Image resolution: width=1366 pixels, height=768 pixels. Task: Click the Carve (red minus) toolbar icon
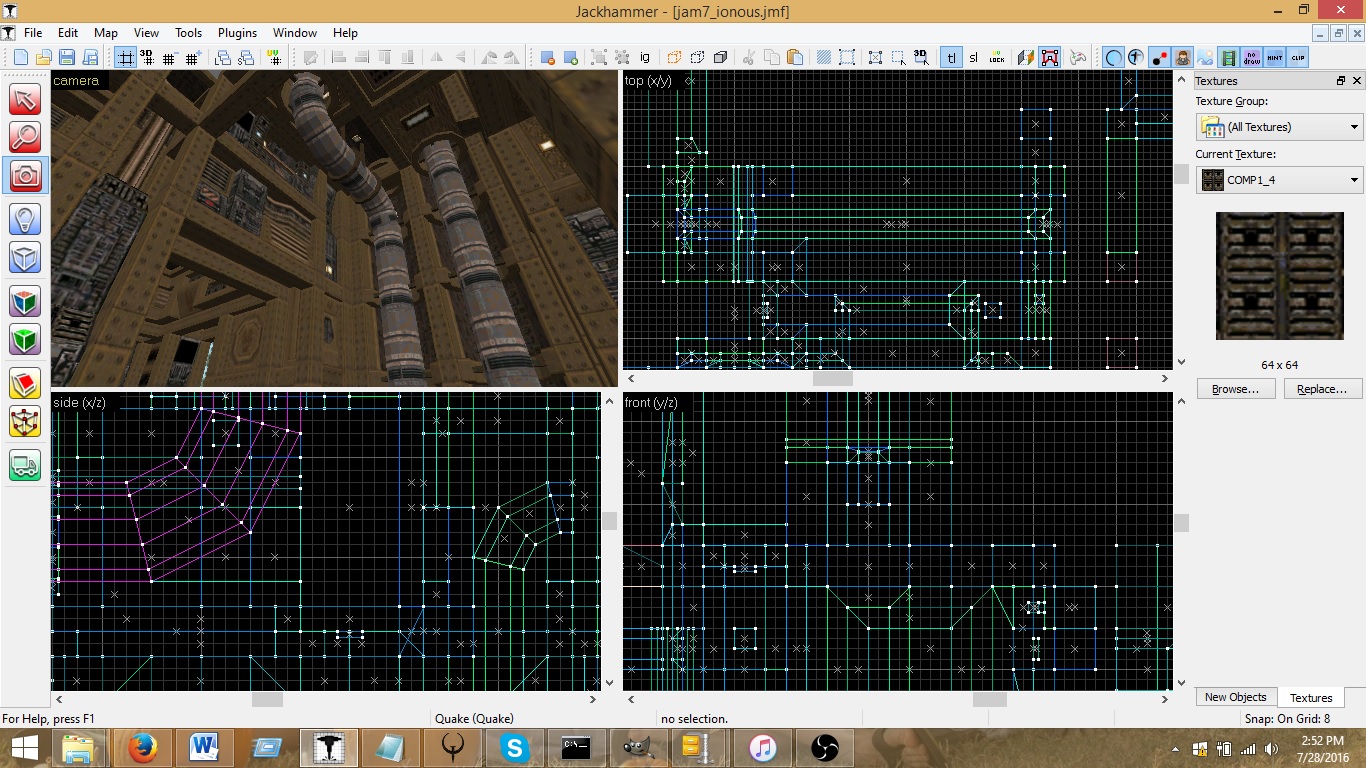pos(547,57)
